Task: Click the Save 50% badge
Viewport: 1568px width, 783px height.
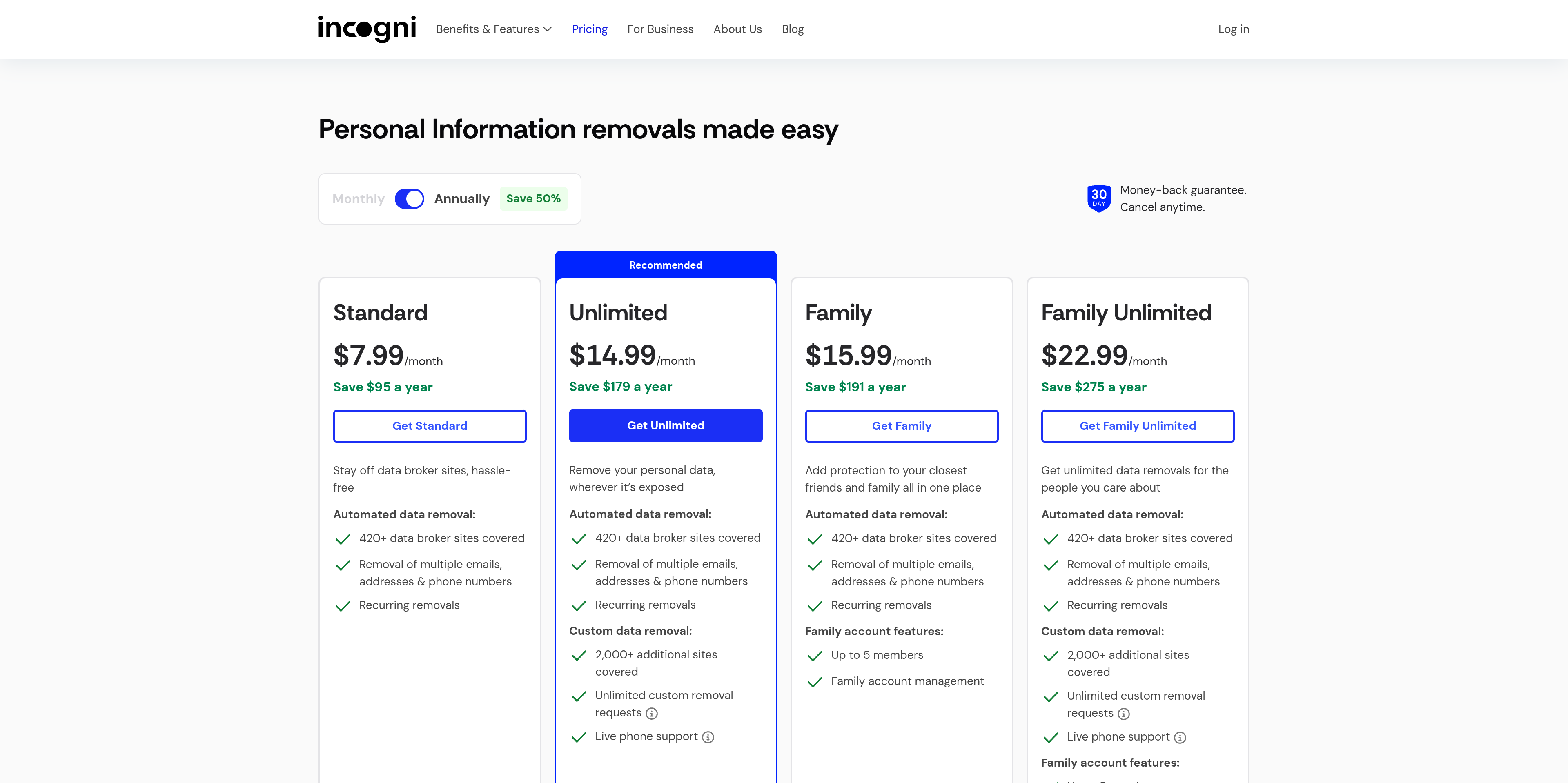Action: 533,199
